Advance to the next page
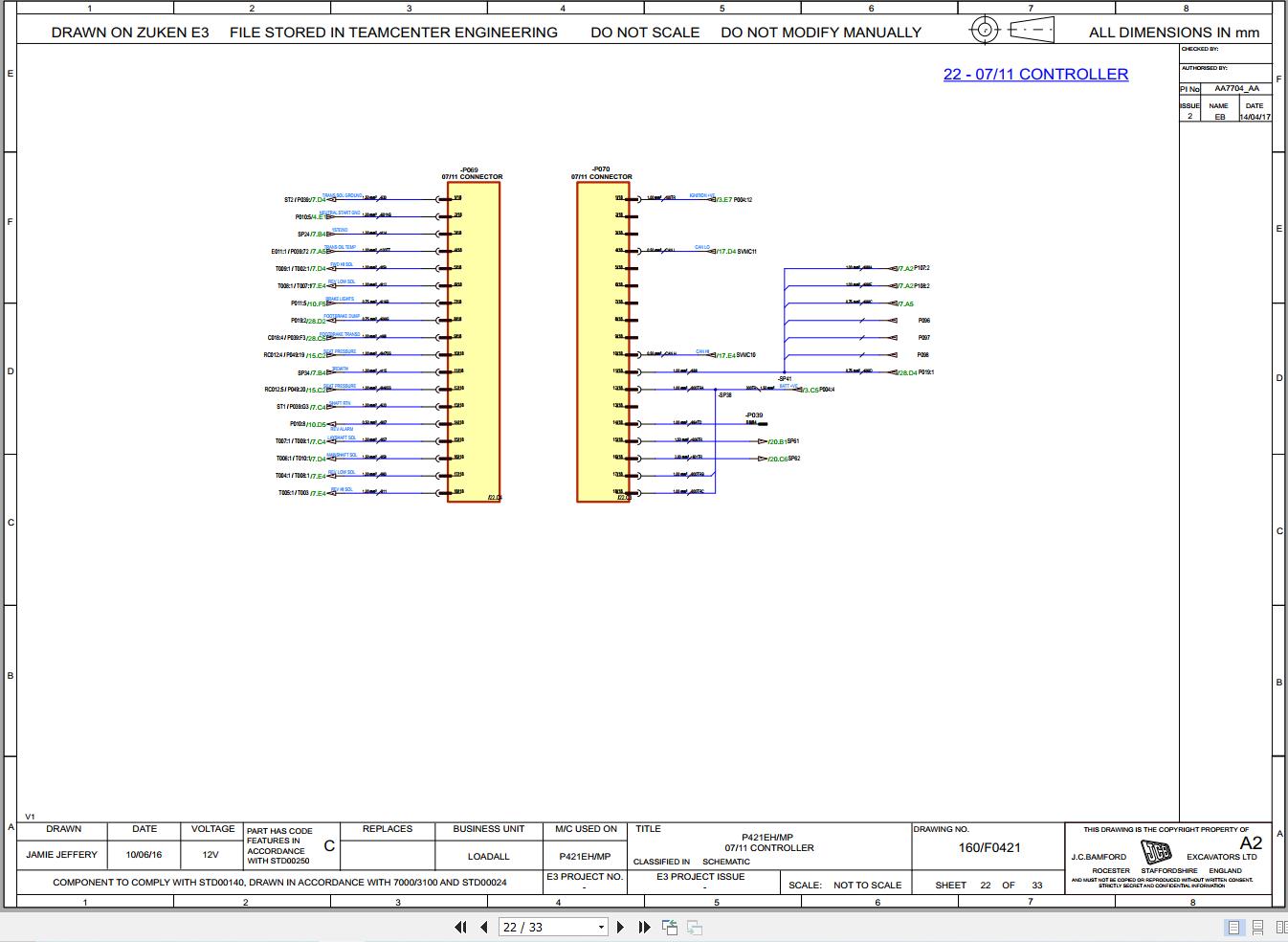Image resolution: width=1288 pixels, height=942 pixels. (x=620, y=927)
